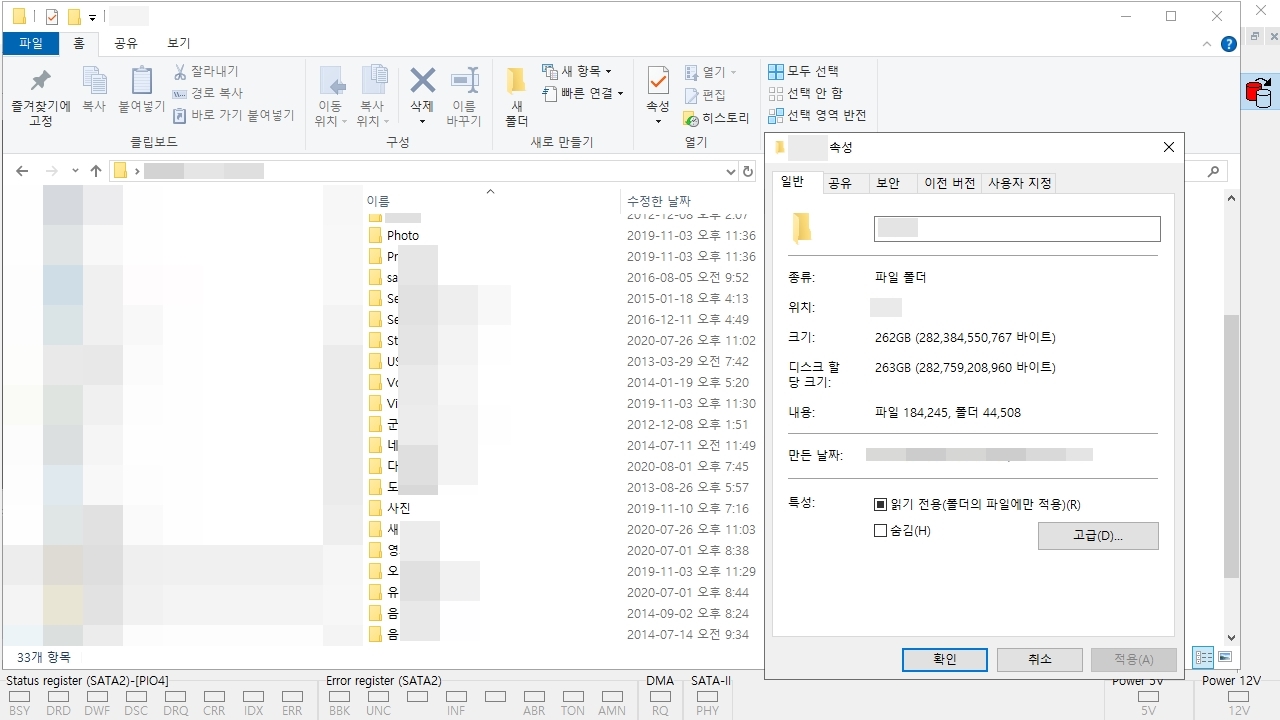The image size is (1280, 720).
Task: Click 선택 영역 반전 to invert selection
Action: point(817,116)
